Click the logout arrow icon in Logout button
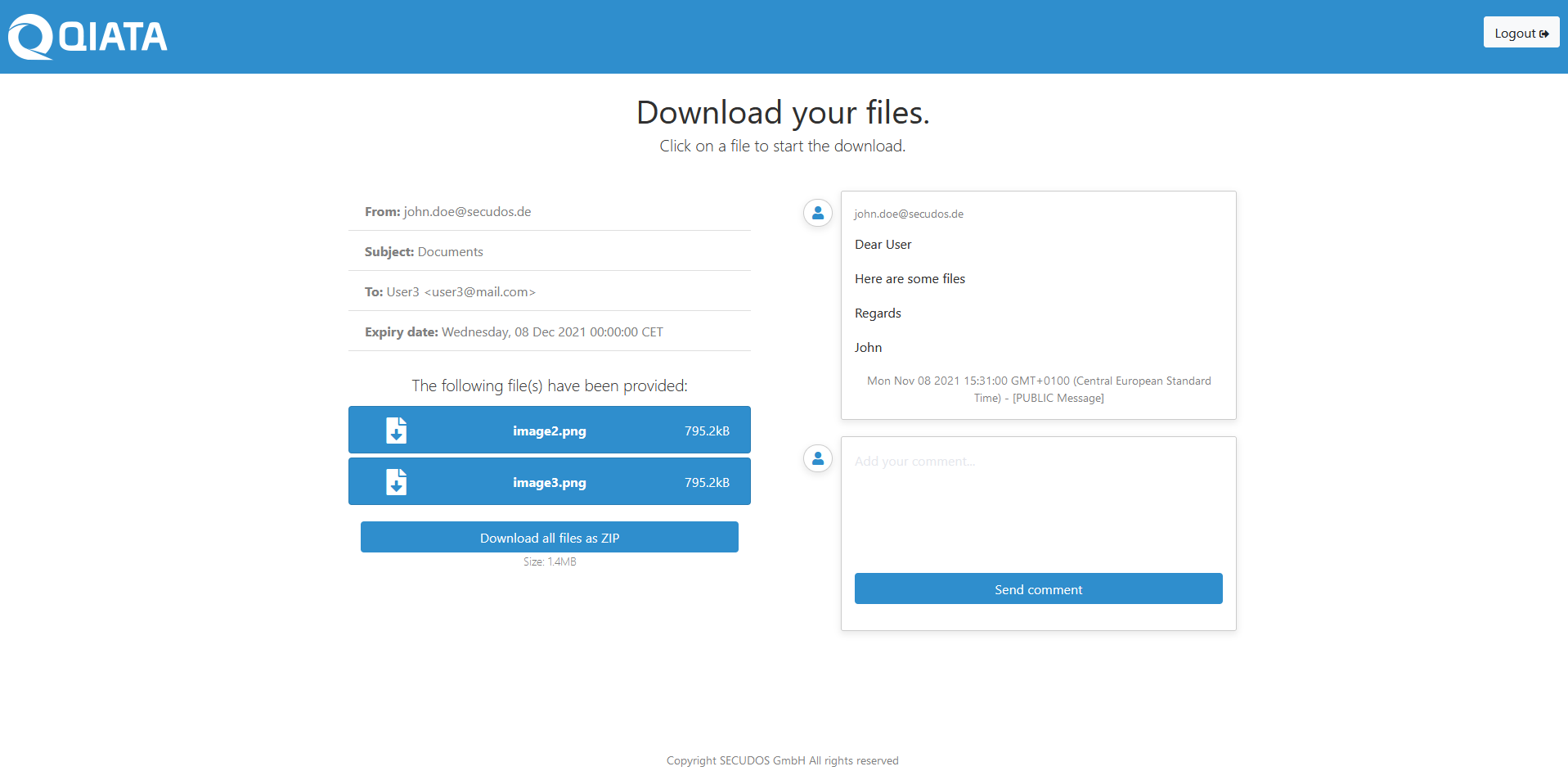The width and height of the screenshot is (1568, 780). [x=1545, y=33]
